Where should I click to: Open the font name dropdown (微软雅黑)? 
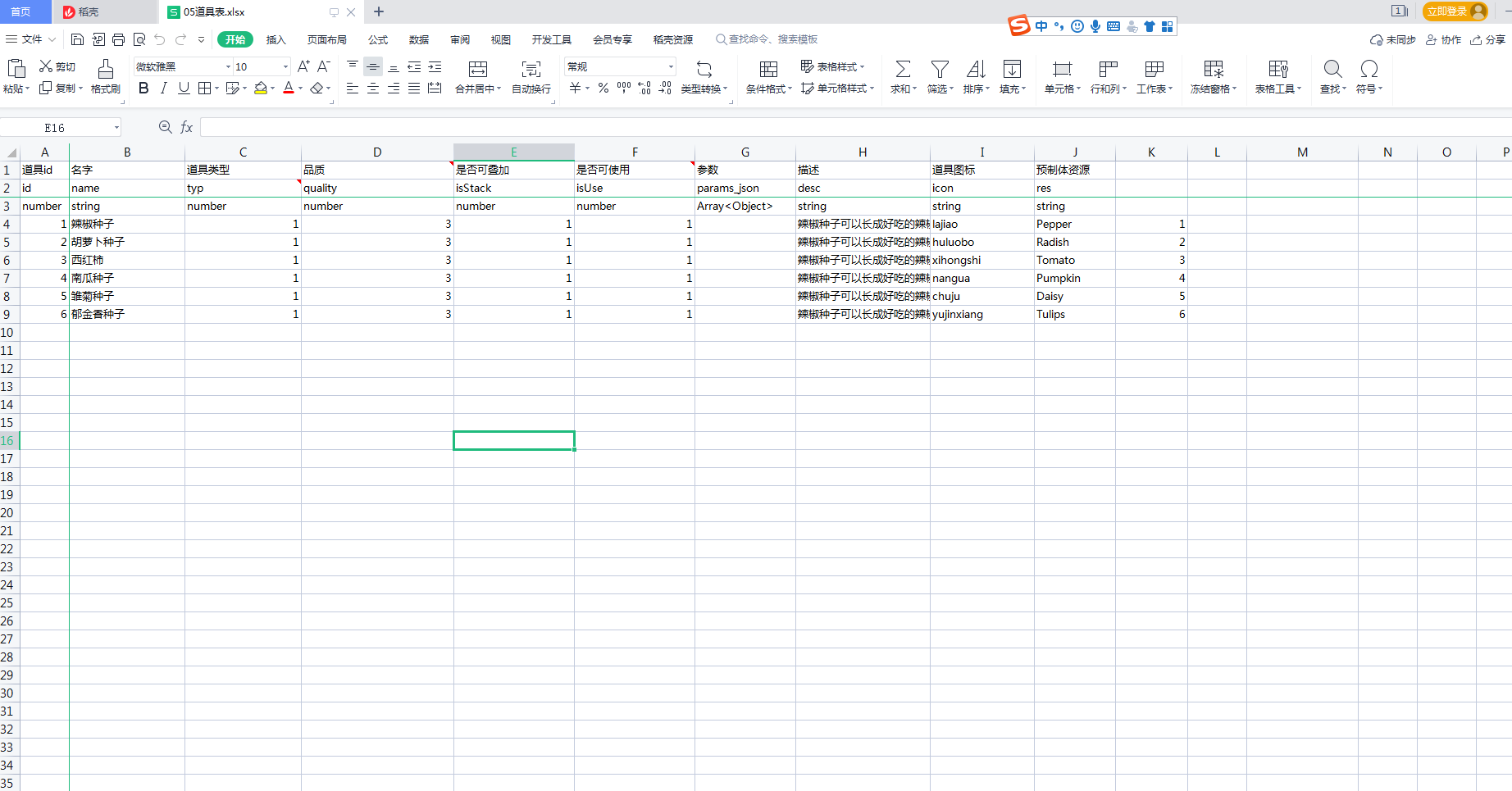[x=228, y=67]
